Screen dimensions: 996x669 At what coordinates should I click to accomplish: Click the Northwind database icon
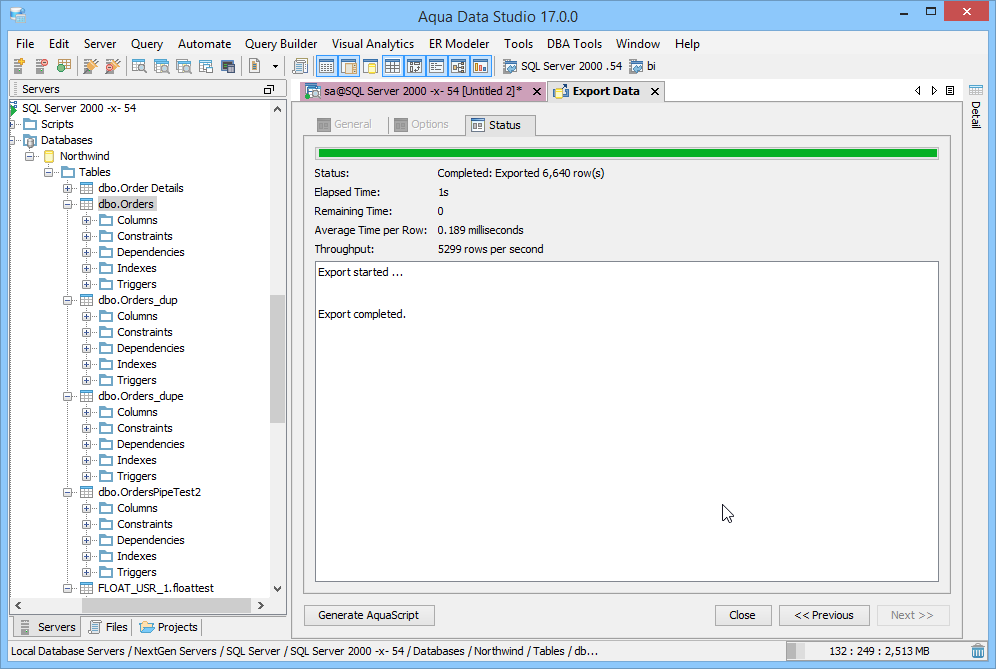coord(49,156)
